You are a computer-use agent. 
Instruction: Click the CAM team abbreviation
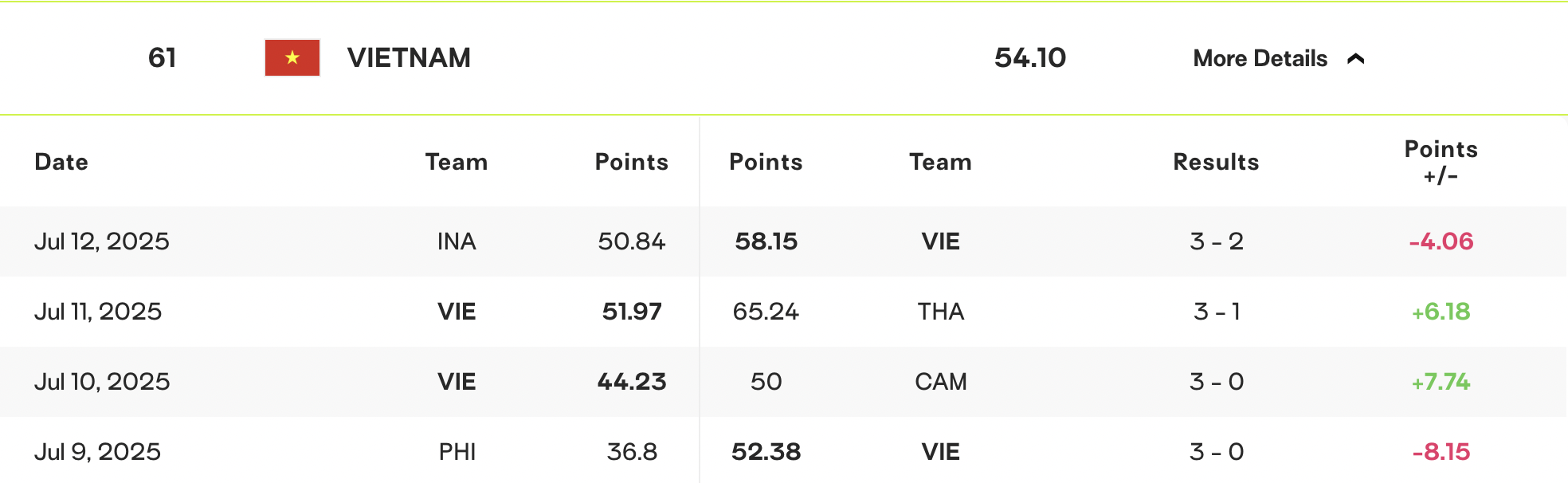(x=941, y=382)
